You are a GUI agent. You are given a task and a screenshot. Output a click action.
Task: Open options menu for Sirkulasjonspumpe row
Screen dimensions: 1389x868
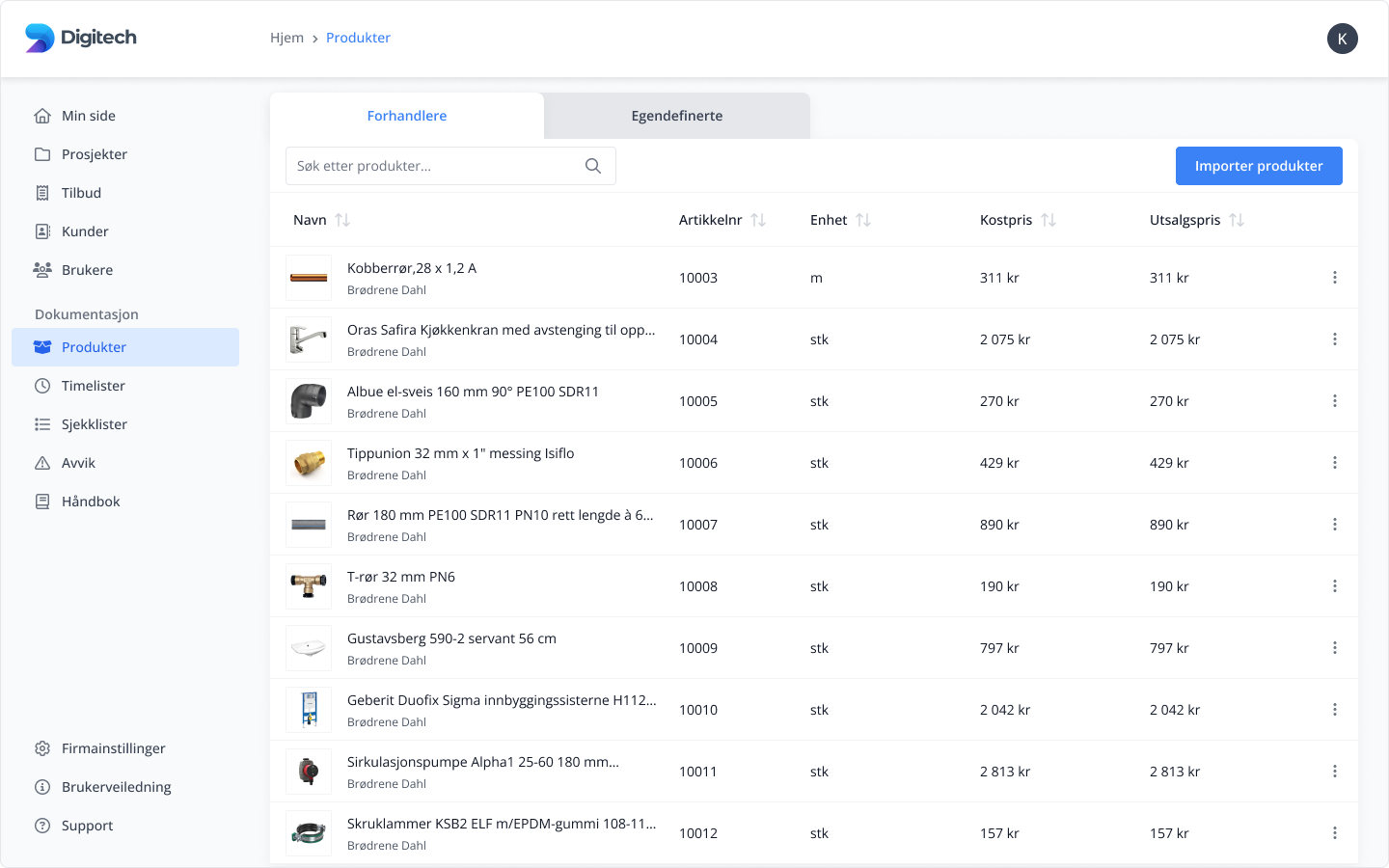pos(1335,772)
